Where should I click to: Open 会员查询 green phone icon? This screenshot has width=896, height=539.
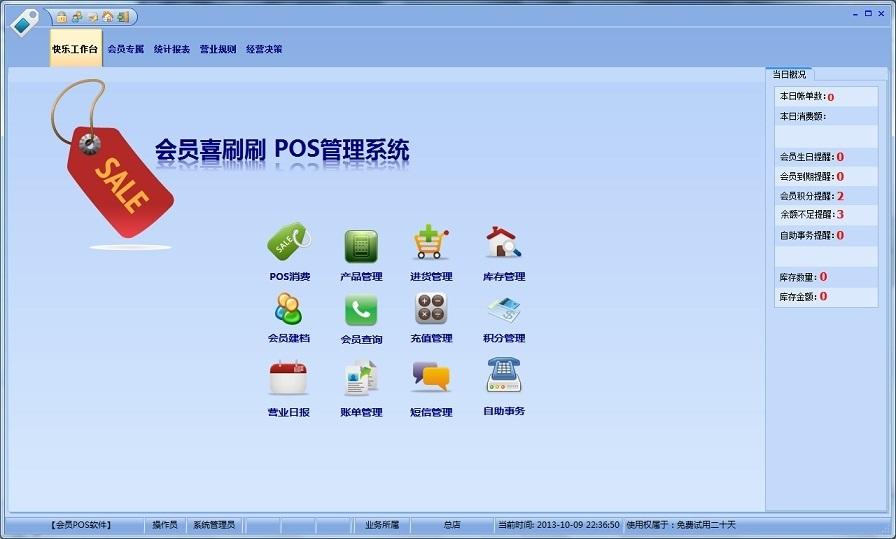361,310
